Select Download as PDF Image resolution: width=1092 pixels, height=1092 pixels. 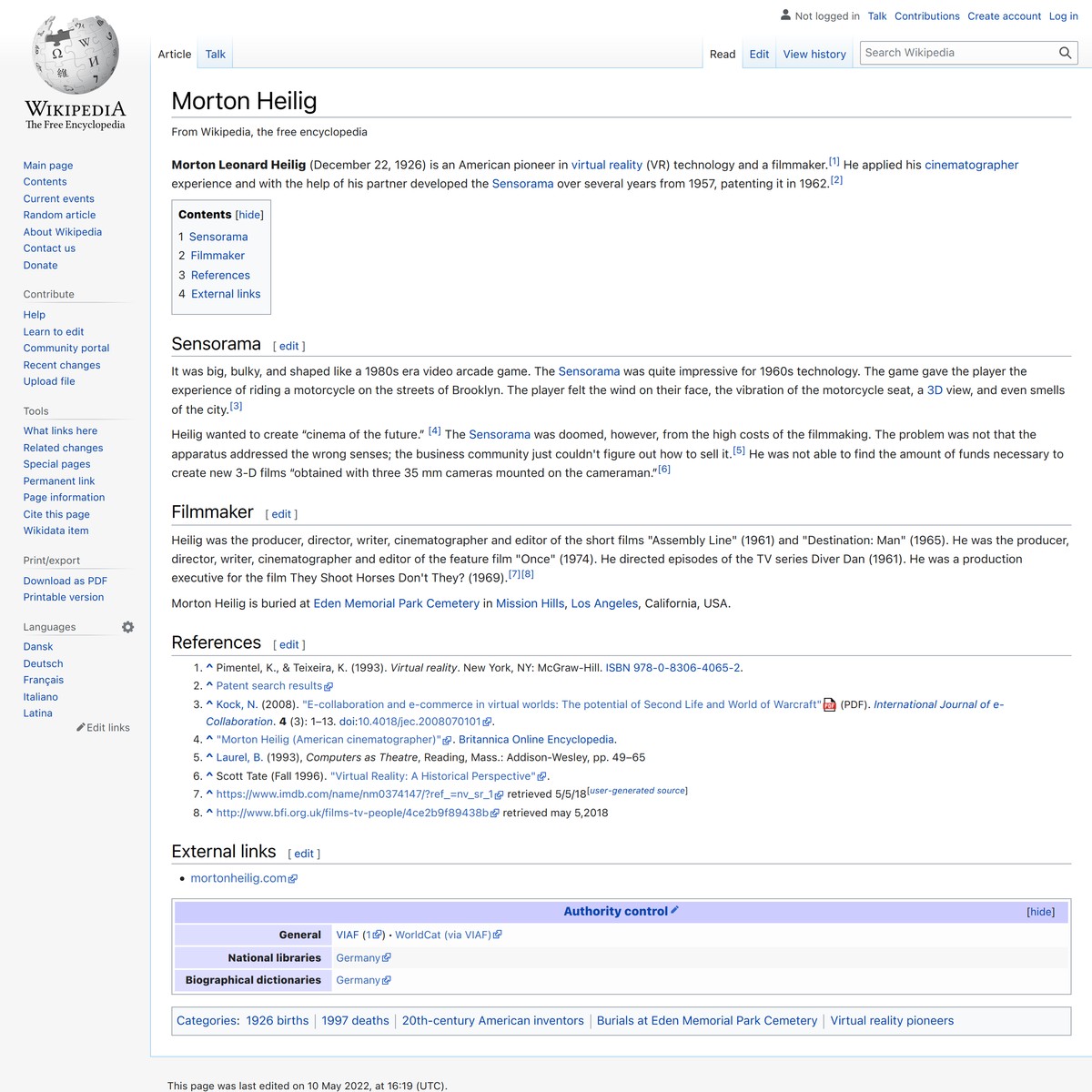coord(64,580)
